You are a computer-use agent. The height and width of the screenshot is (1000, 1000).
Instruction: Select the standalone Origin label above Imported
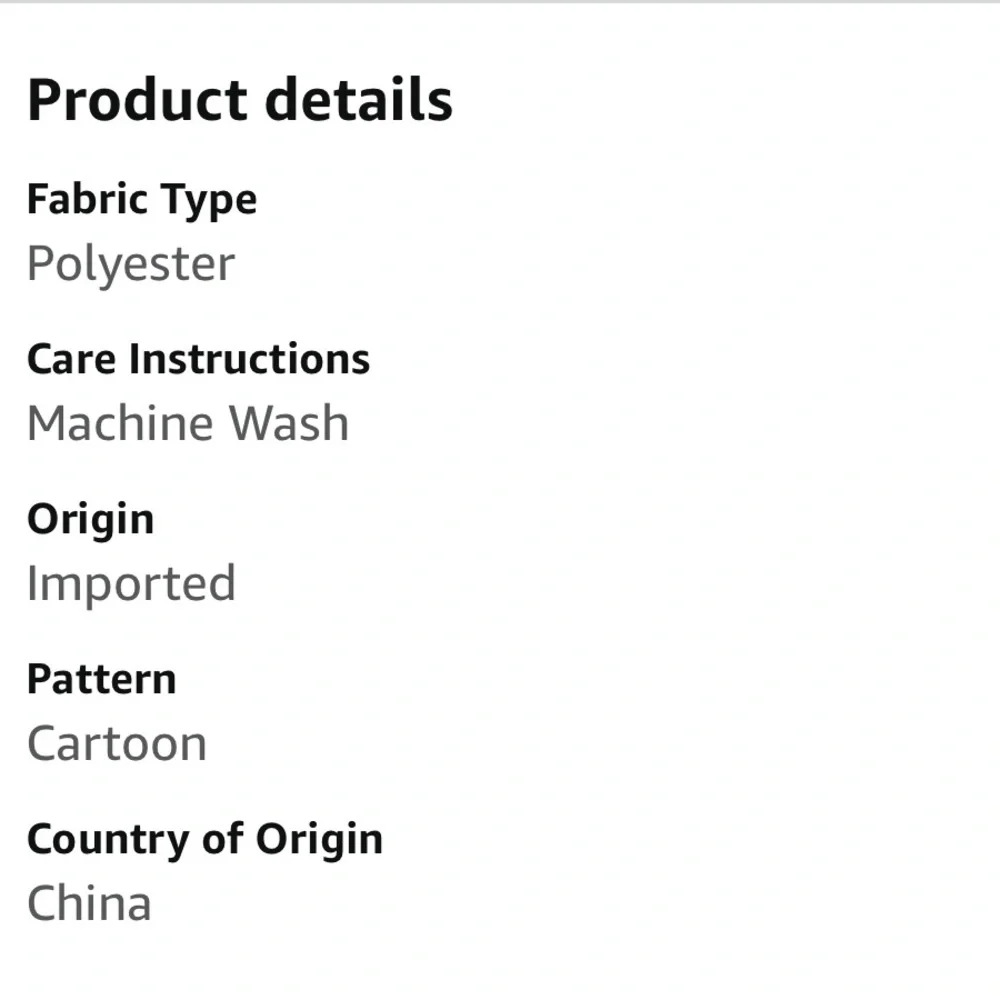(91, 520)
